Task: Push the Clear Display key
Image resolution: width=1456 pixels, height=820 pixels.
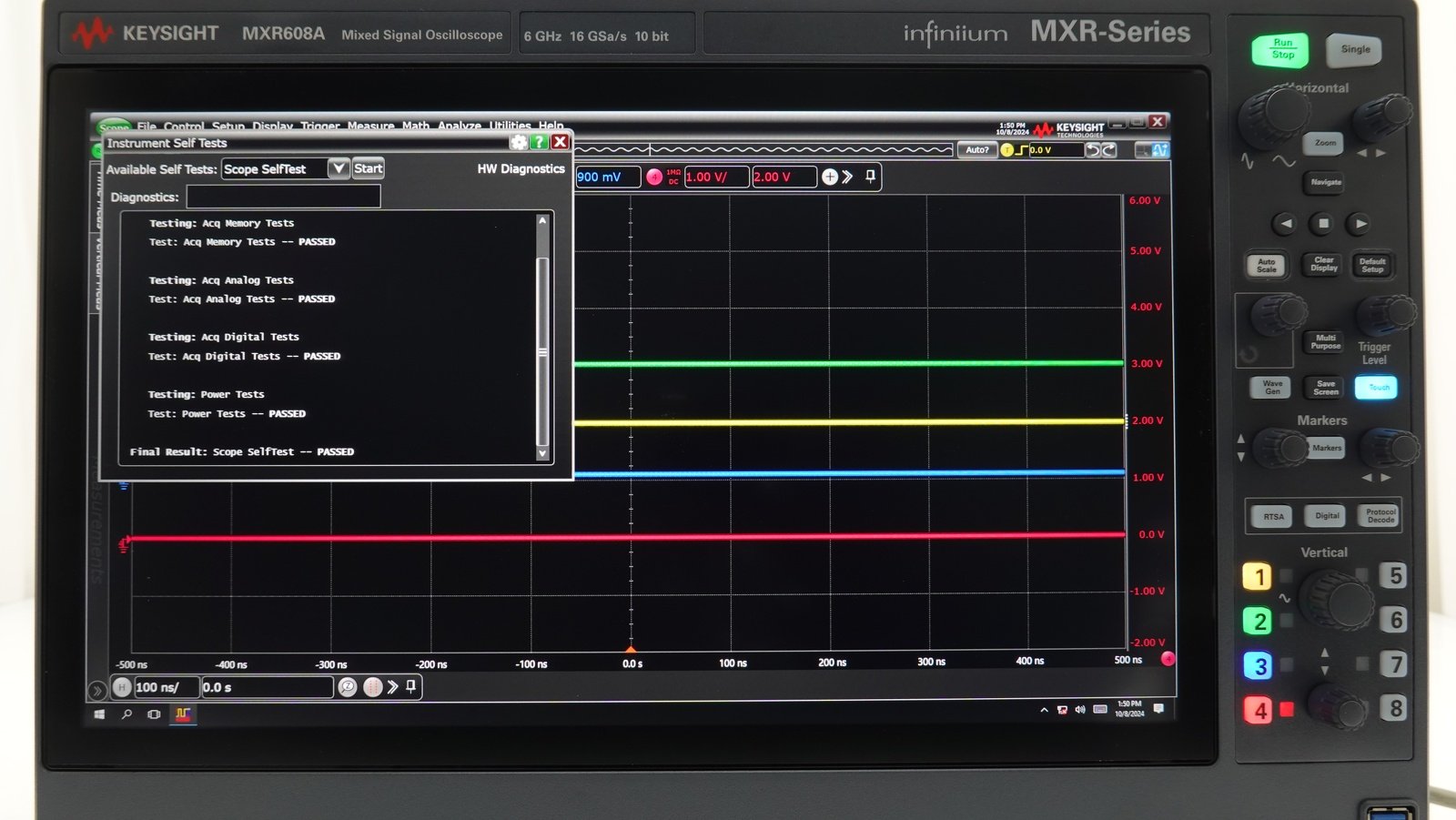Action: click(x=1324, y=265)
